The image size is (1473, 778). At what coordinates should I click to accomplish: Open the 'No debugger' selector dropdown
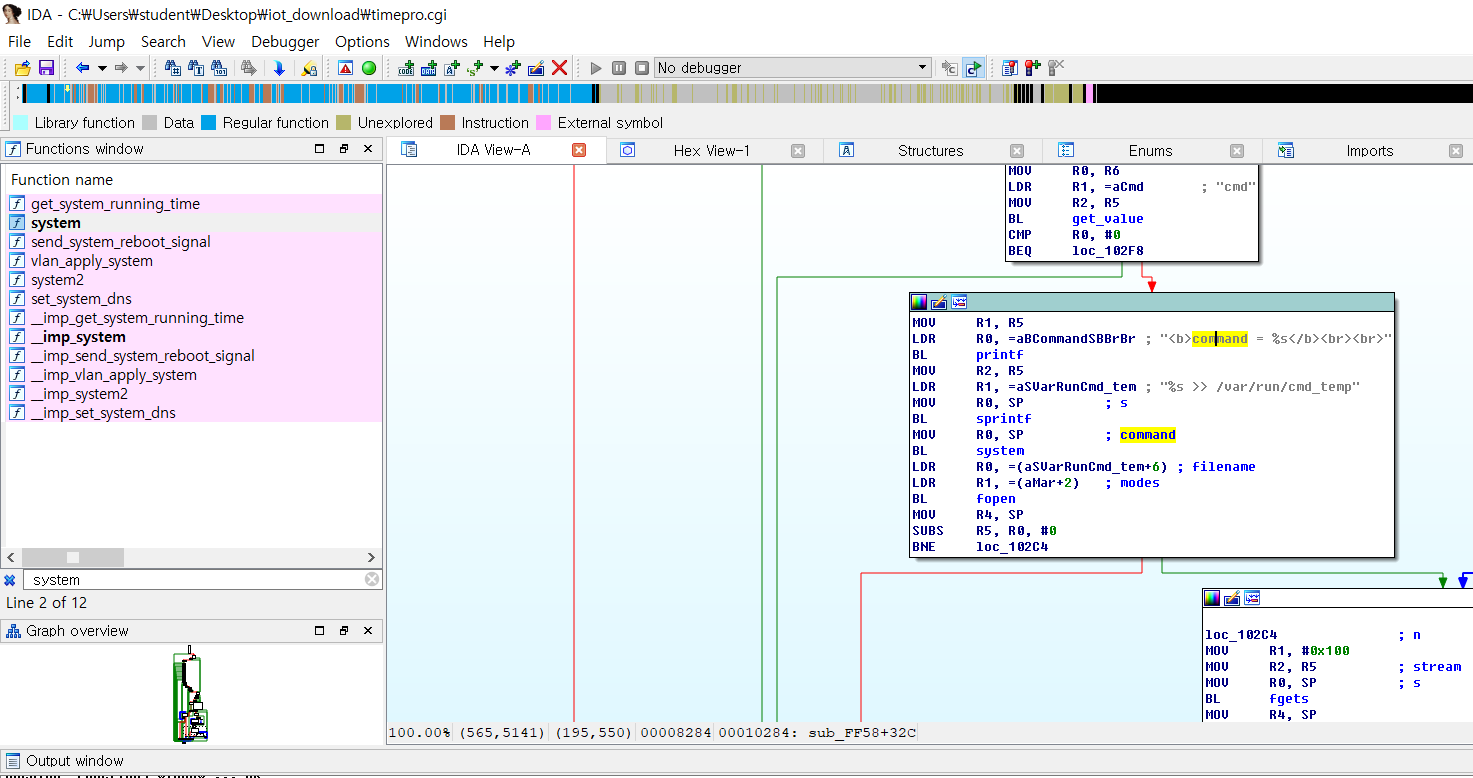click(923, 68)
